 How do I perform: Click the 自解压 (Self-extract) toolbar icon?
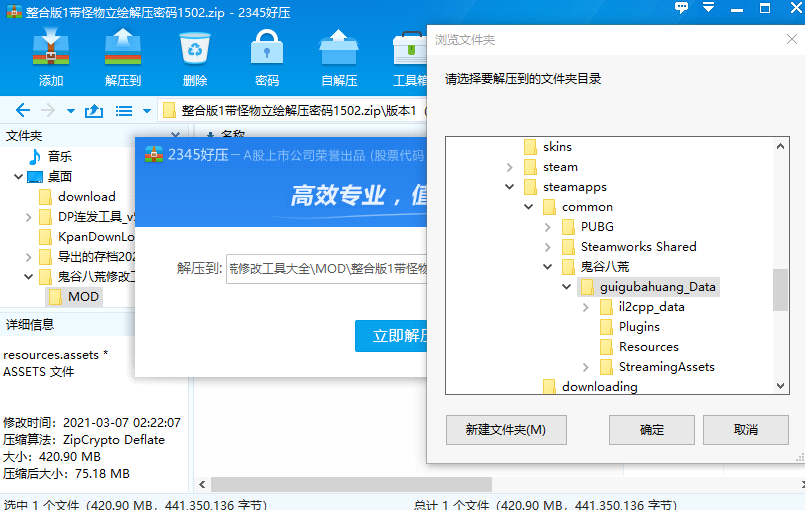coord(338,58)
